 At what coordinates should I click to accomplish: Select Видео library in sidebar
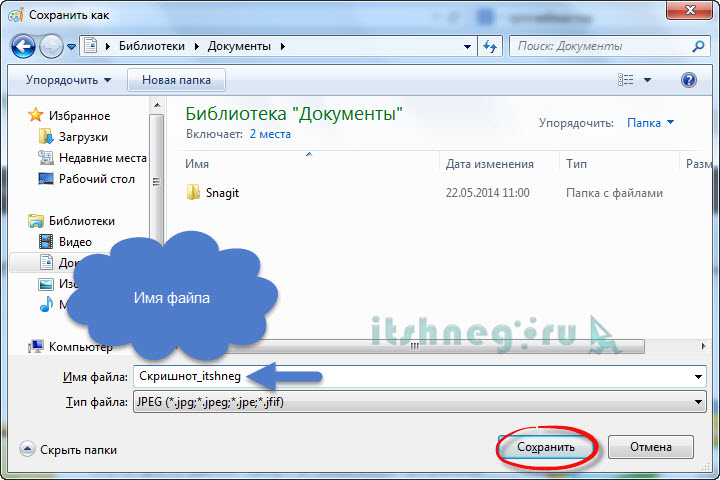tap(75, 242)
